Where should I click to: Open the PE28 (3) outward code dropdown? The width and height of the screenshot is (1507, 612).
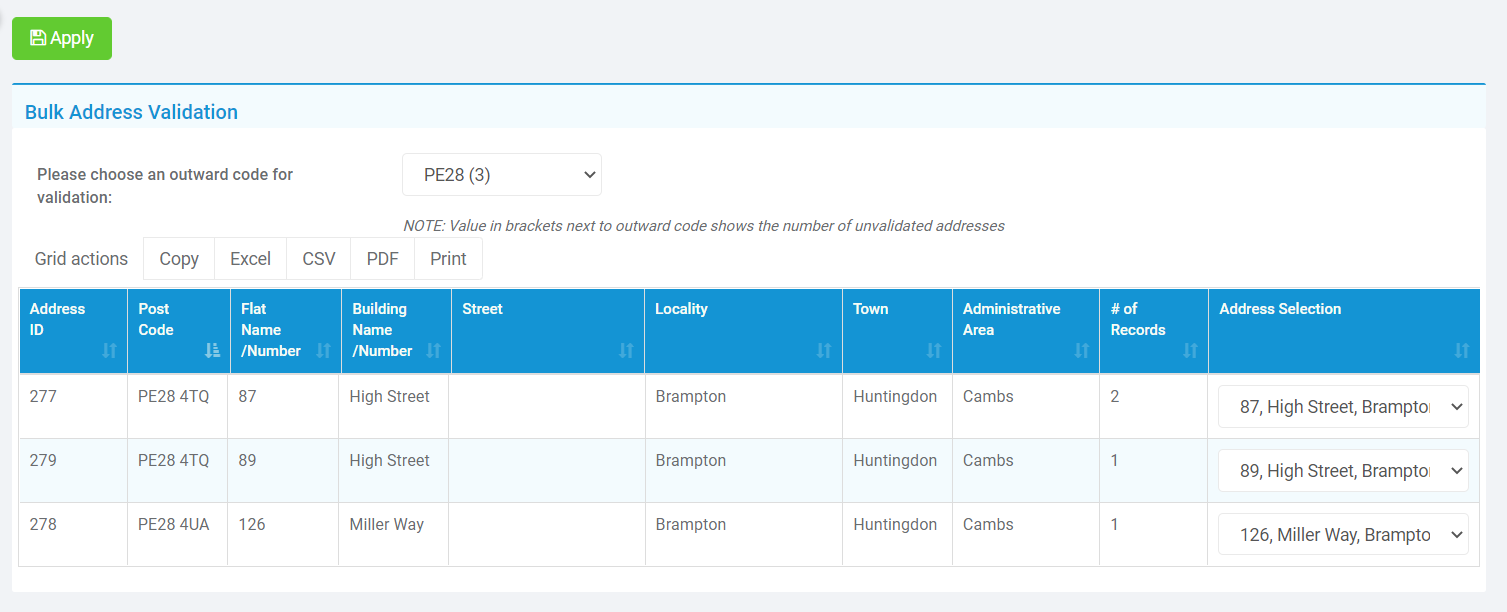(501, 175)
